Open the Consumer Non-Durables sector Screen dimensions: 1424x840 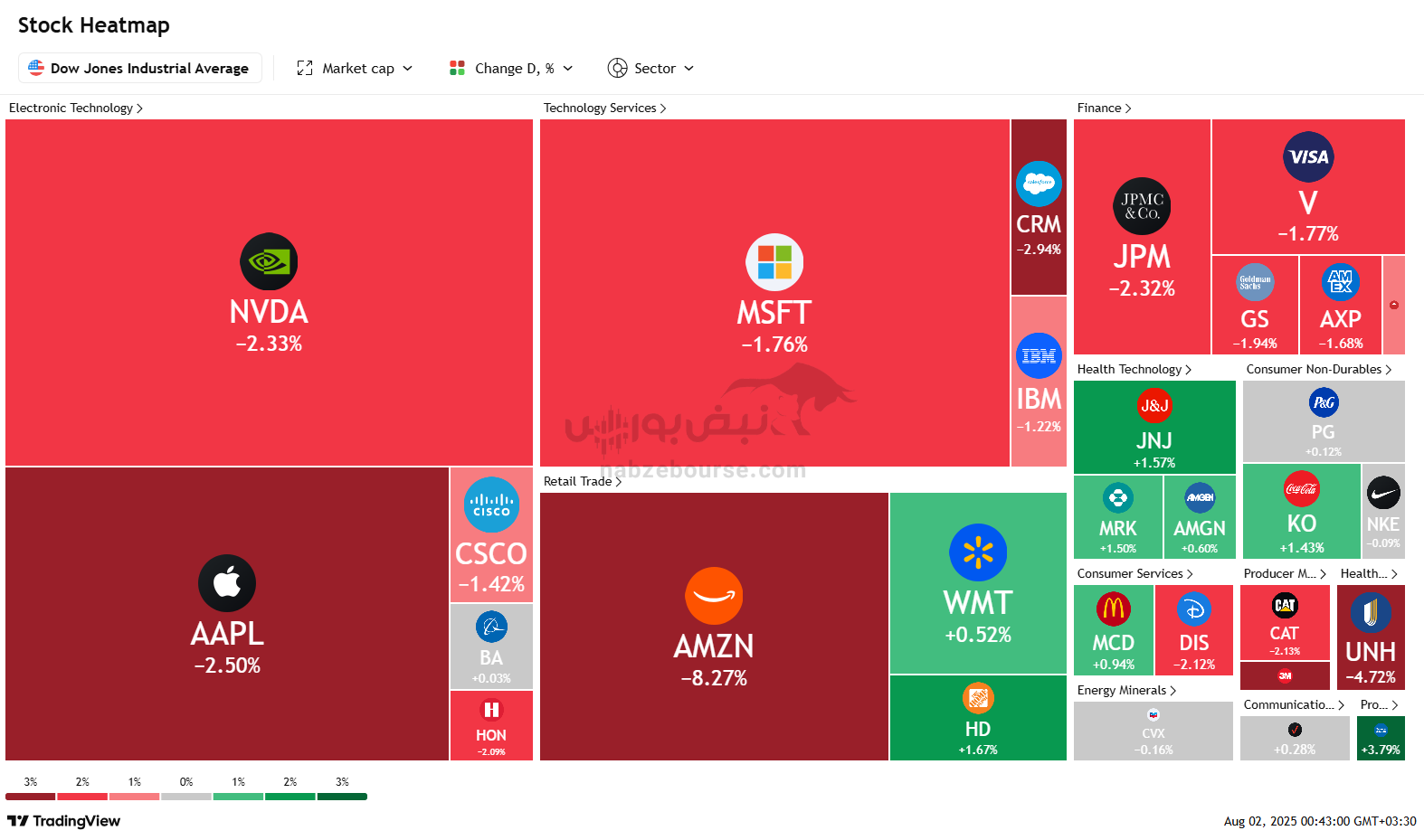pos(1319,369)
